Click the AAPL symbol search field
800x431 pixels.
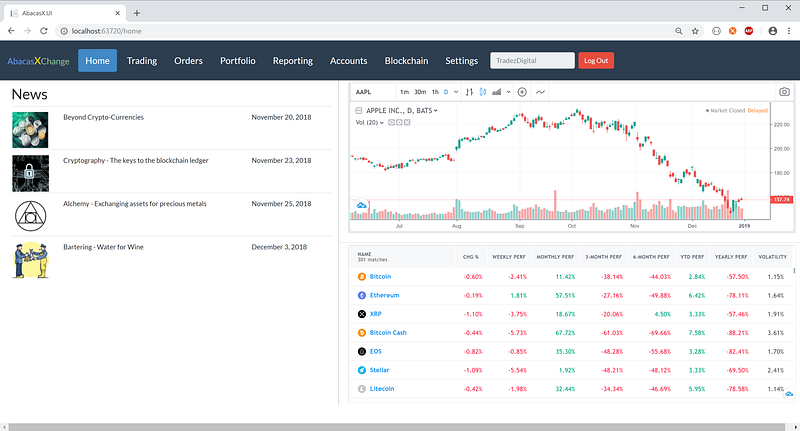coord(373,92)
